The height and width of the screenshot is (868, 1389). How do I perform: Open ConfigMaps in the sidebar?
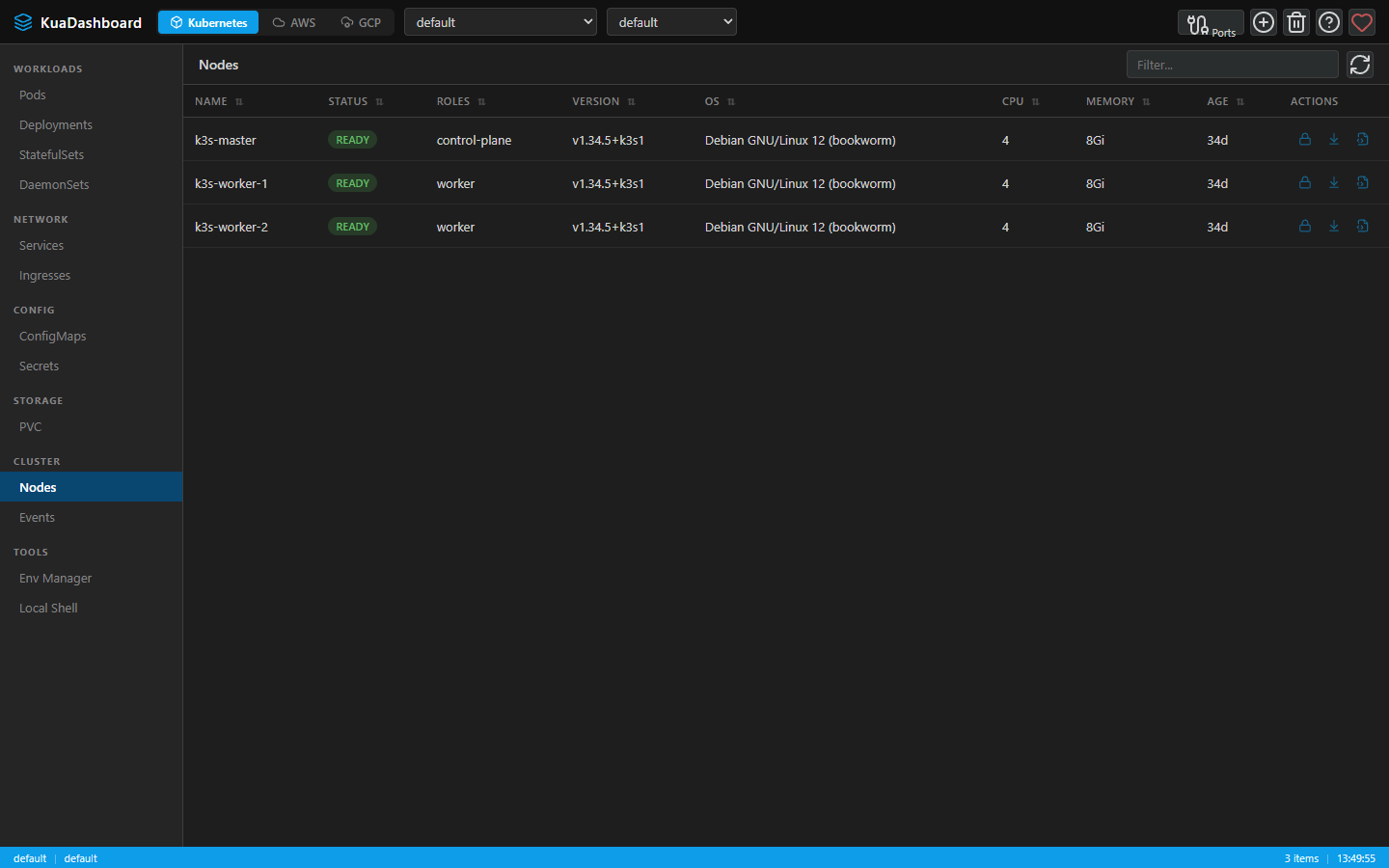(x=91, y=337)
